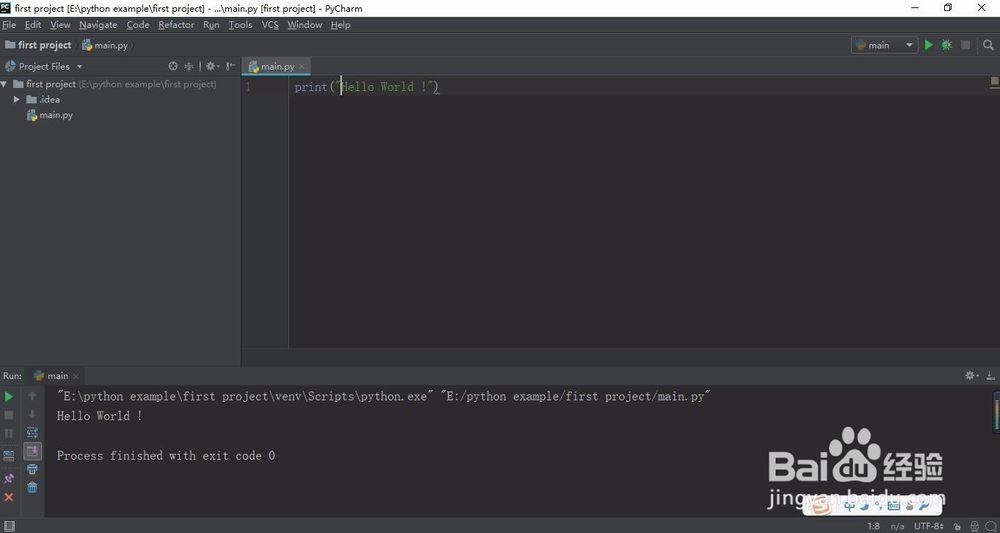Open Search Everywhere magnifier icon
Viewport: 1000px width, 533px height.
(x=988, y=45)
